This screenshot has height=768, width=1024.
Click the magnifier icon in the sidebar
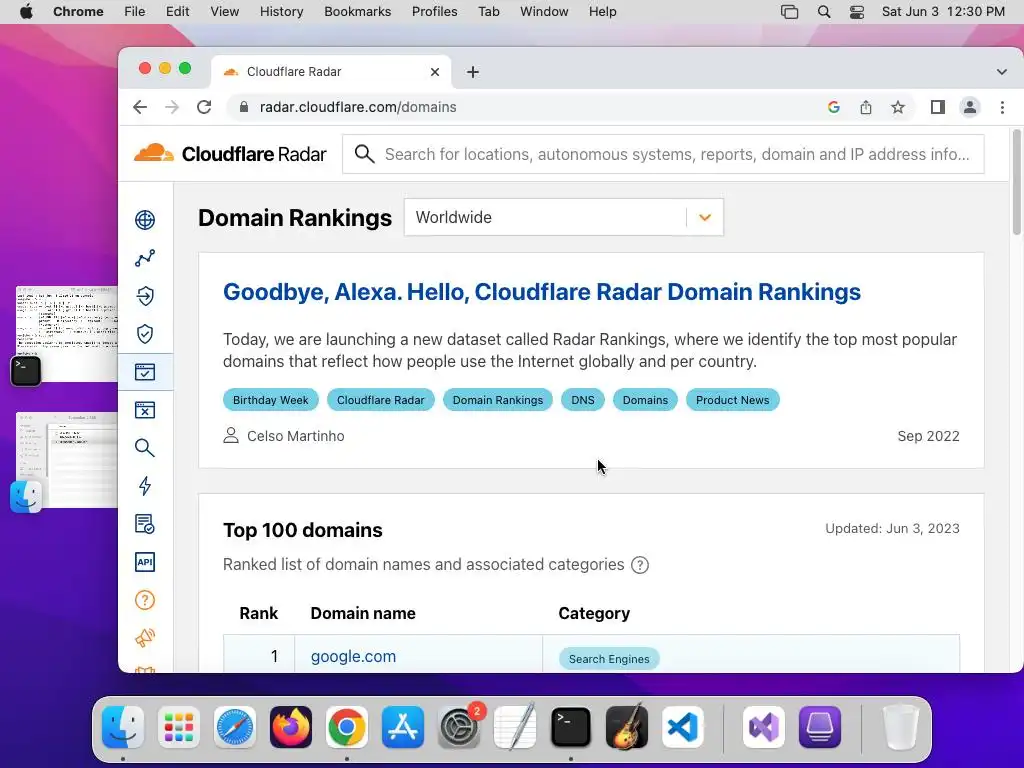click(x=145, y=448)
